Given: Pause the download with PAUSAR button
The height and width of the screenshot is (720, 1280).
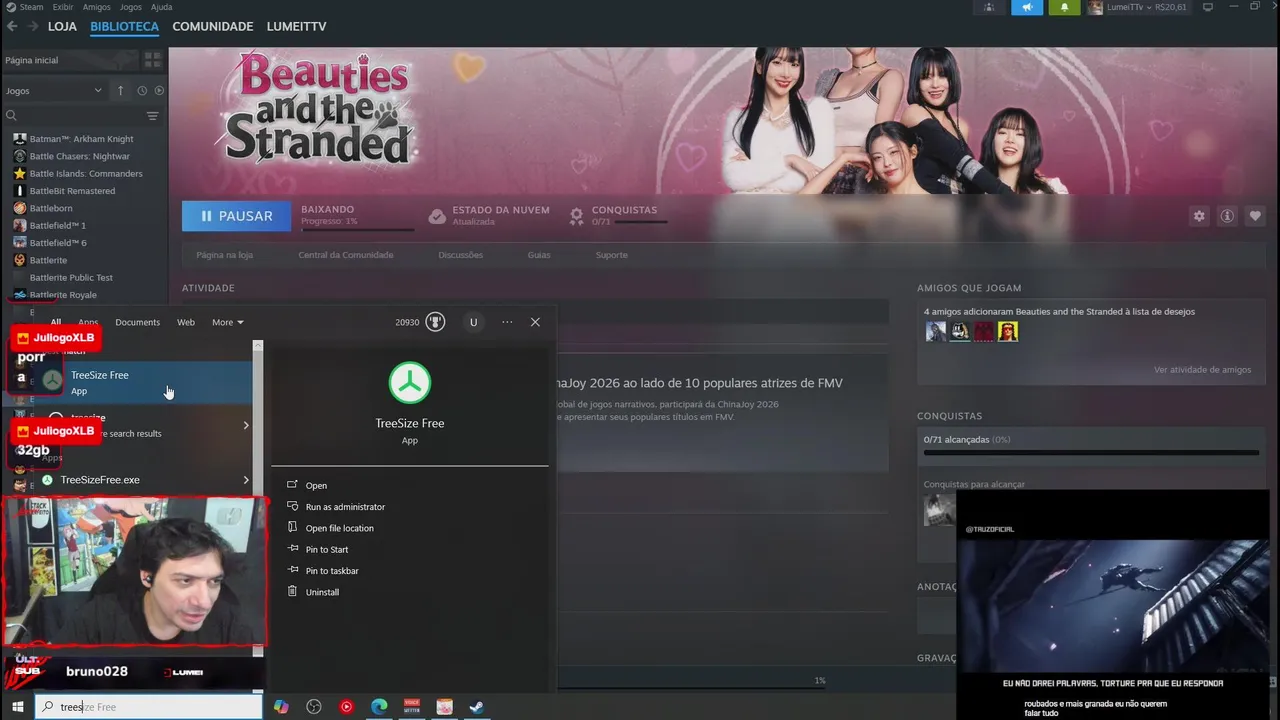Looking at the screenshot, I should click(x=236, y=216).
